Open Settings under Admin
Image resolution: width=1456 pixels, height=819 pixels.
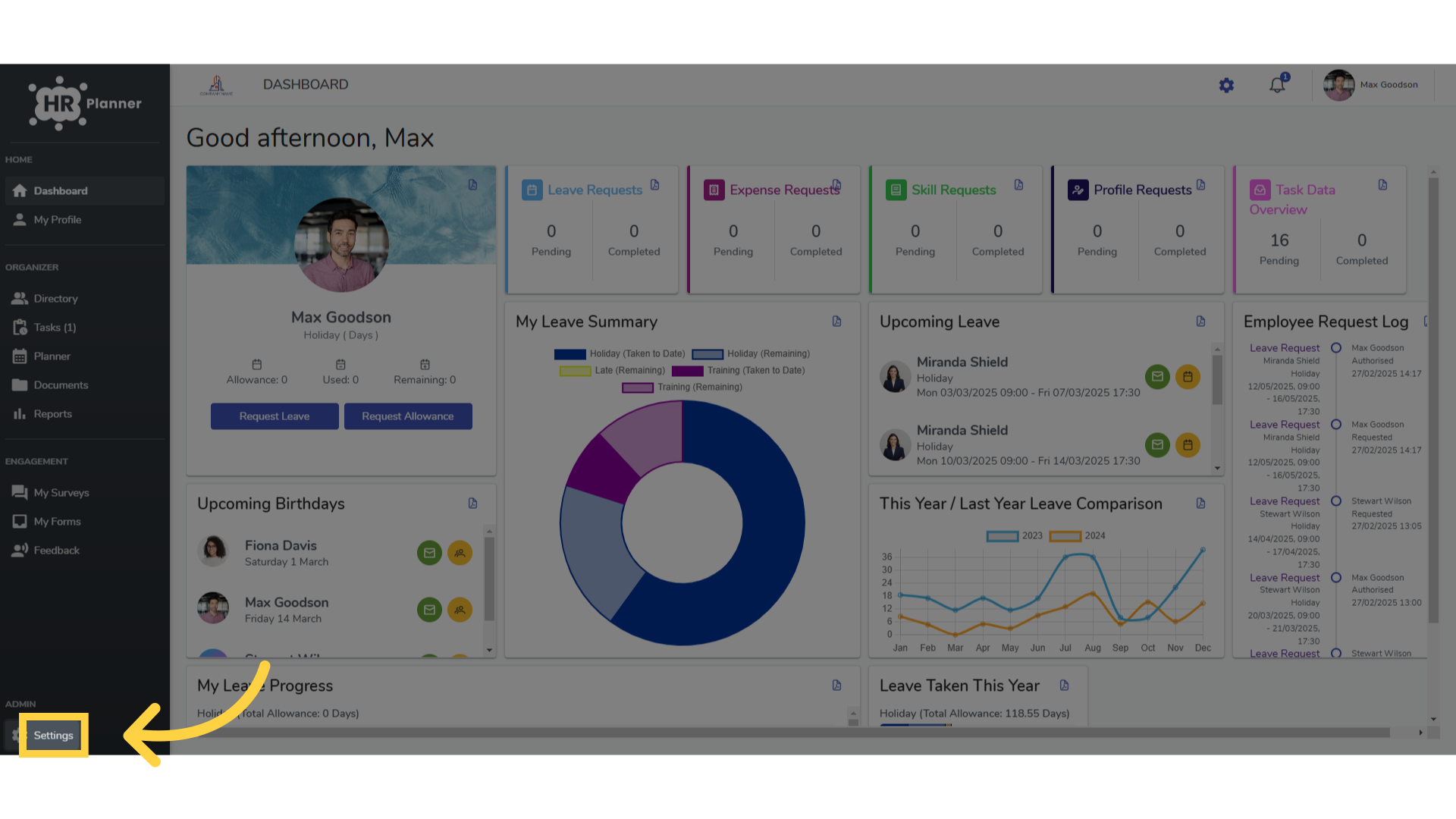coord(53,736)
